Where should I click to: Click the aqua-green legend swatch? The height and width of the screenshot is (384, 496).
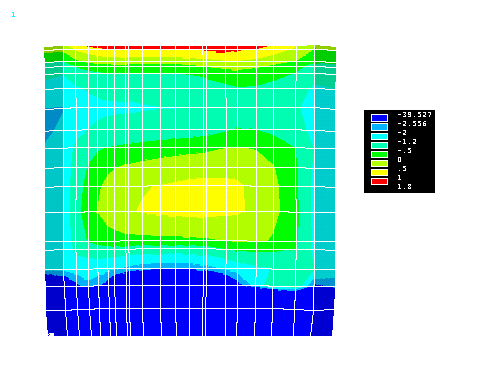click(x=379, y=145)
